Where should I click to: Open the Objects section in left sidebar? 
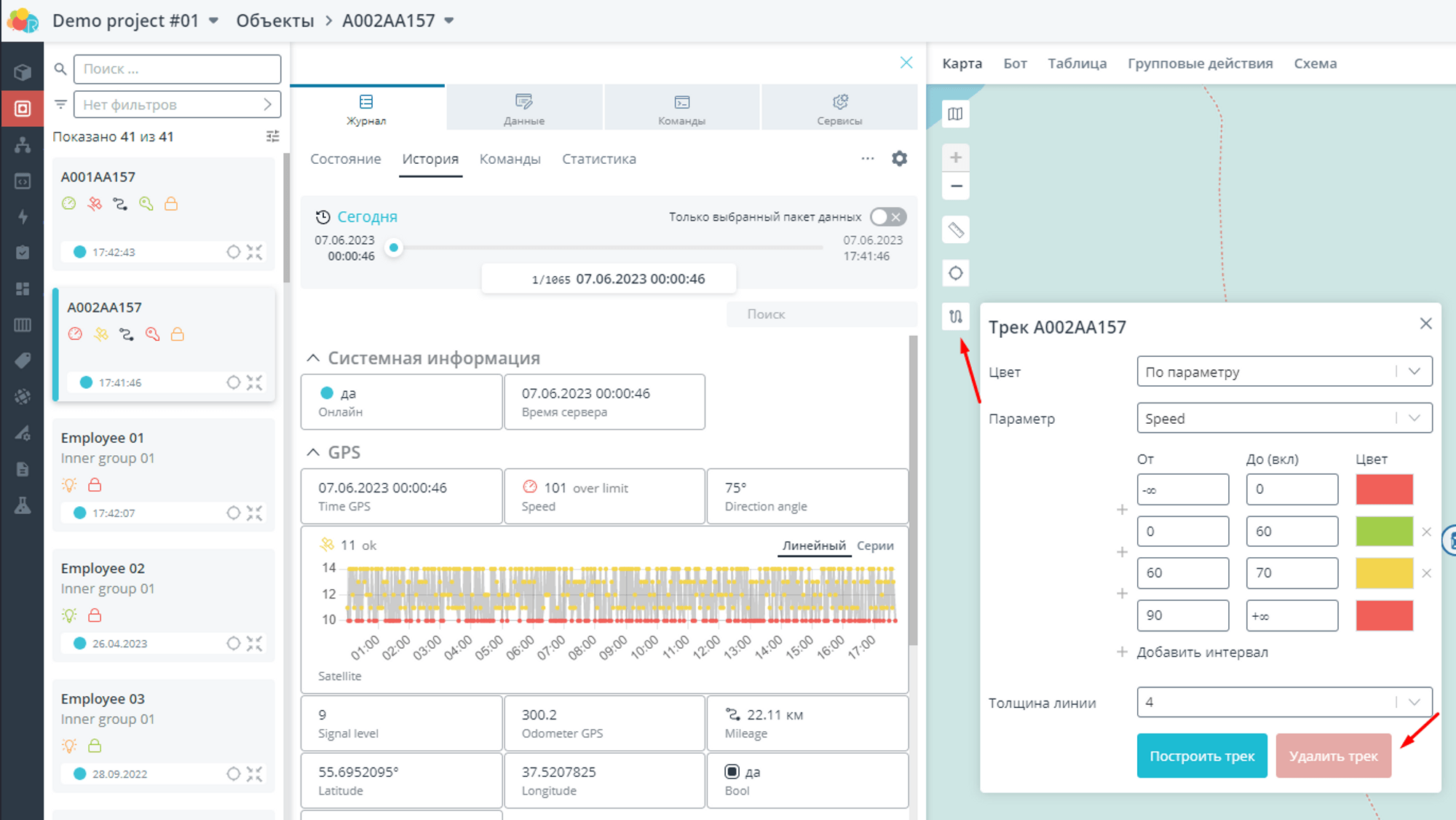[23, 109]
